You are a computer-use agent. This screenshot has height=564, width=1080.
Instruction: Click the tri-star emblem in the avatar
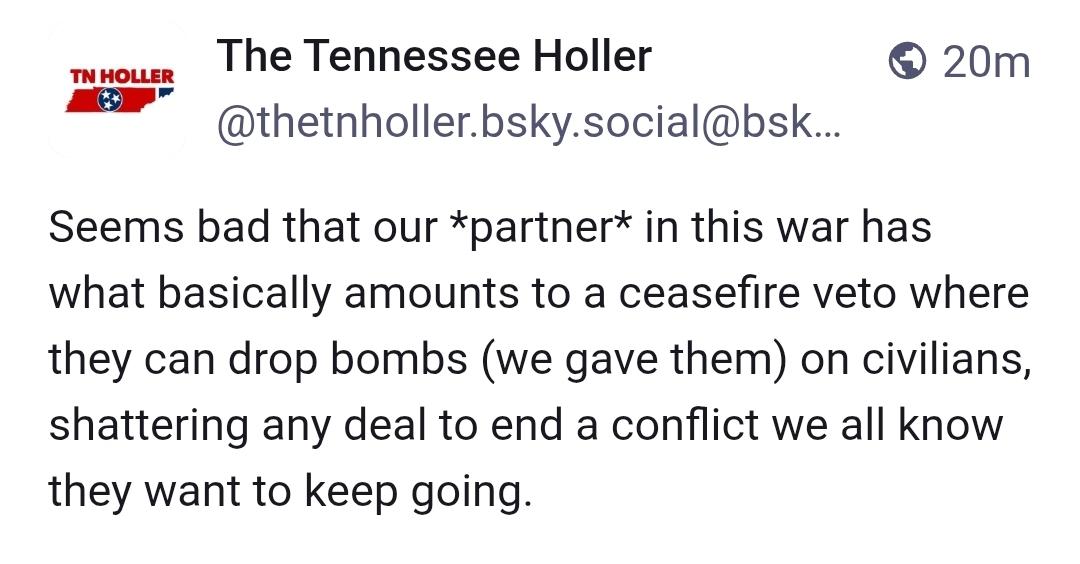106,100
